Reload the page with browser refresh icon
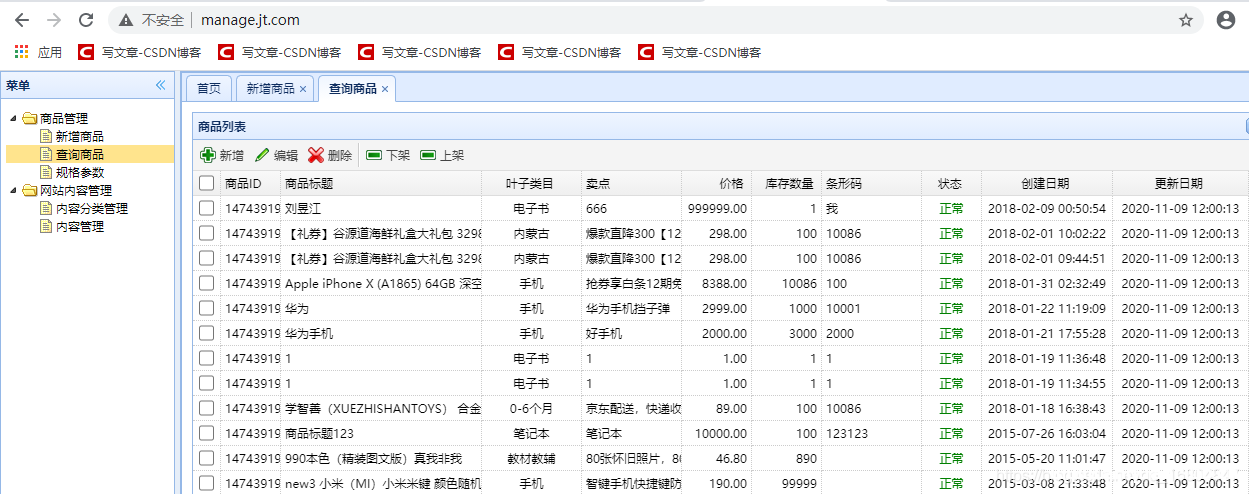Image resolution: width=1249 pixels, height=494 pixels. pos(86,20)
